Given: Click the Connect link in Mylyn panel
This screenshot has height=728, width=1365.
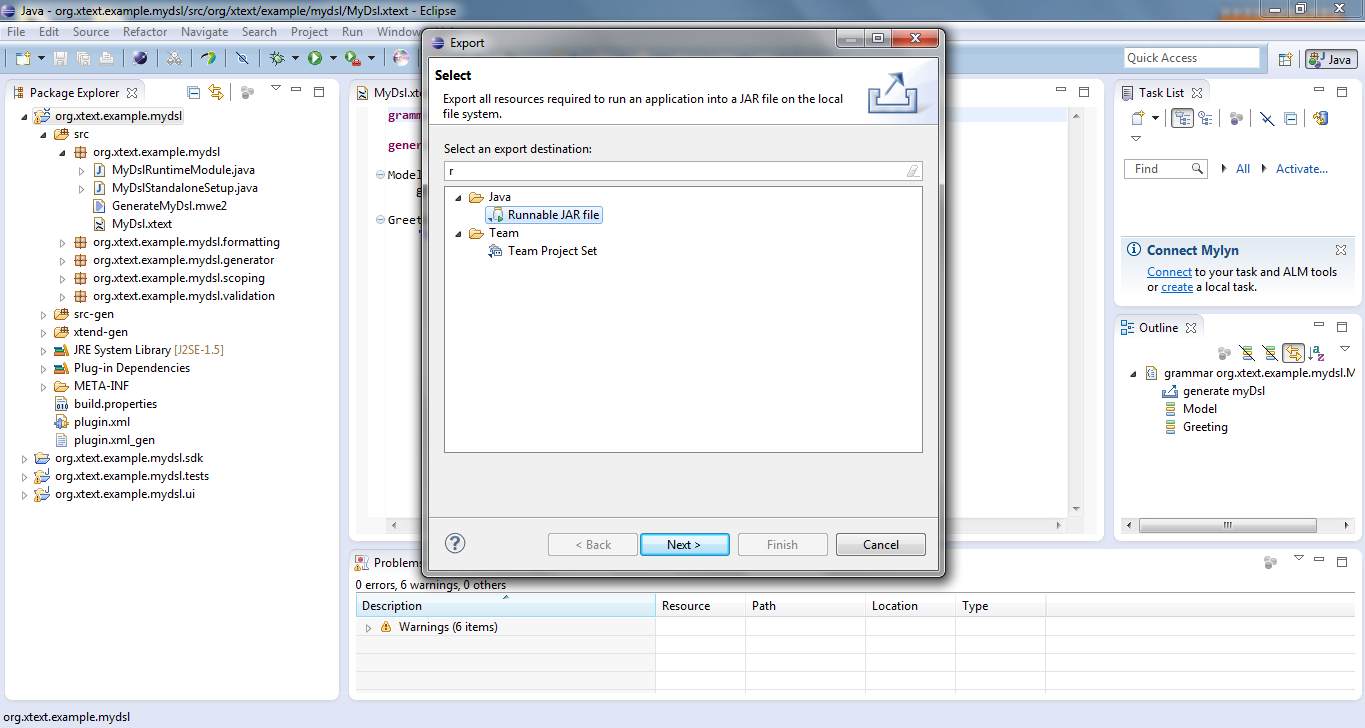Looking at the screenshot, I should pos(1169,271).
